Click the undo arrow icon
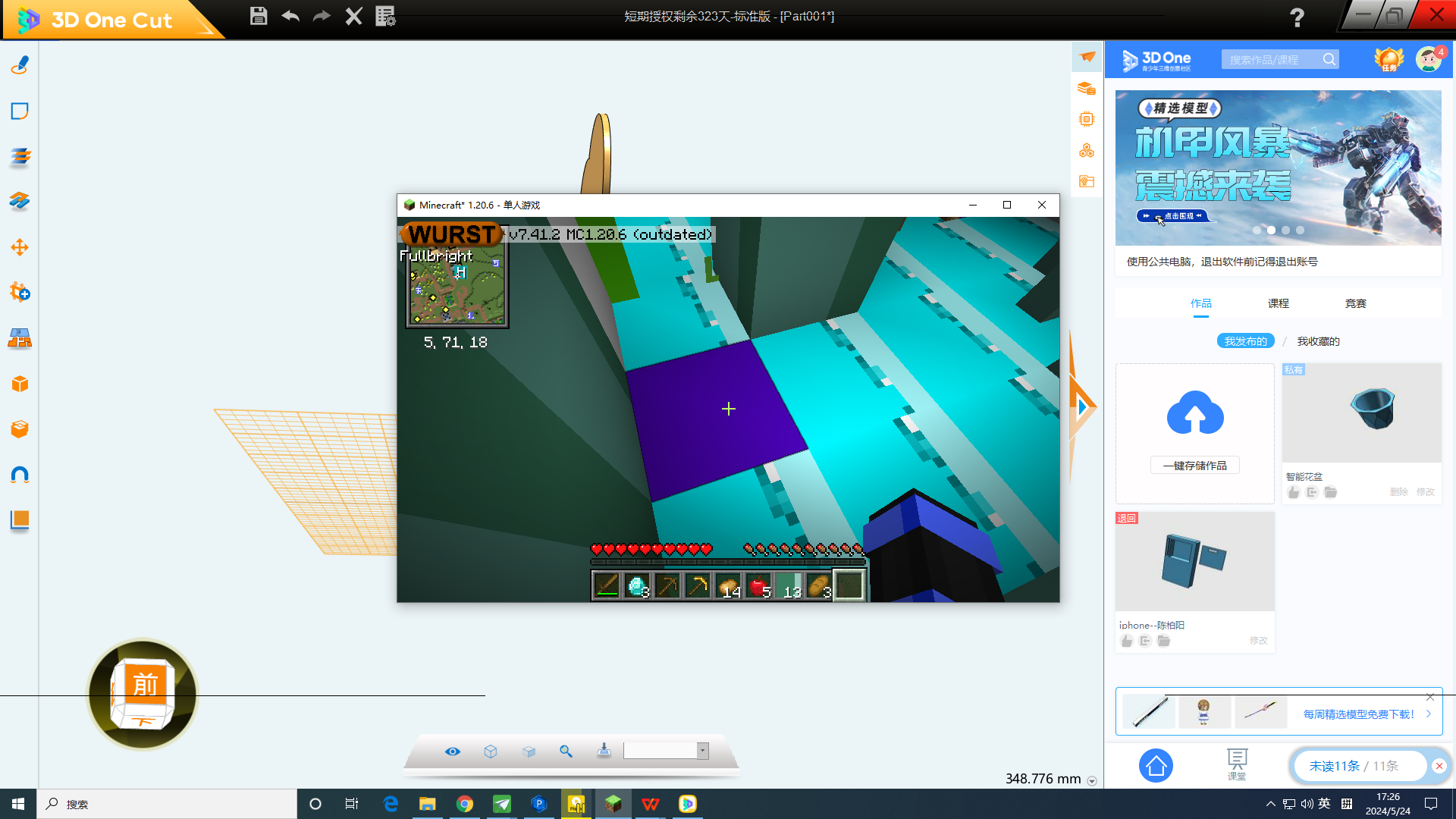This screenshot has width=1456, height=819. click(290, 16)
